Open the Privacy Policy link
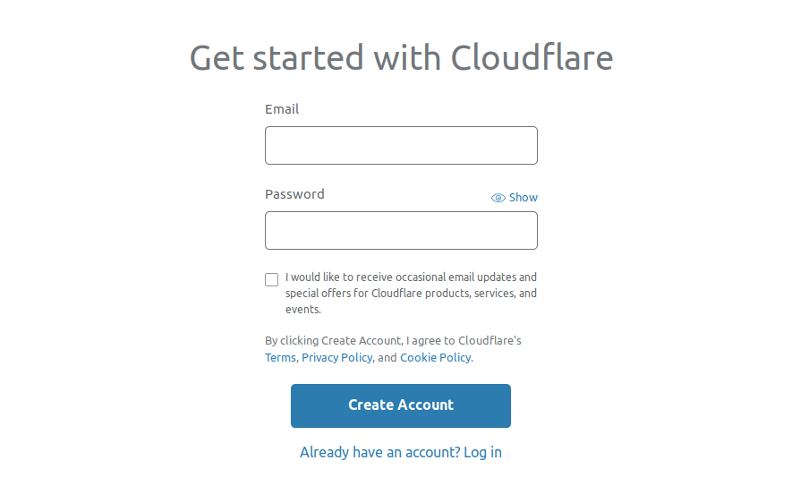The width and height of the screenshot is (800, 503). (337, 358)
